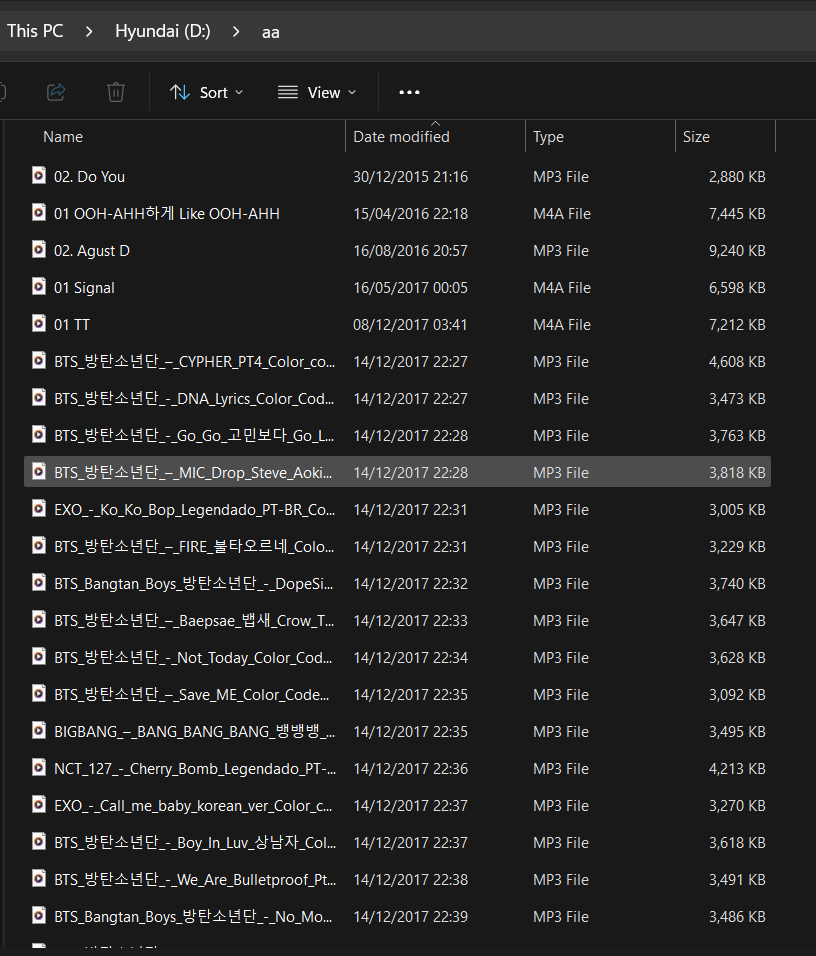Navigate to This PC breadcrumb
This screenshot has height=956, width=816.
coord(35,32)
